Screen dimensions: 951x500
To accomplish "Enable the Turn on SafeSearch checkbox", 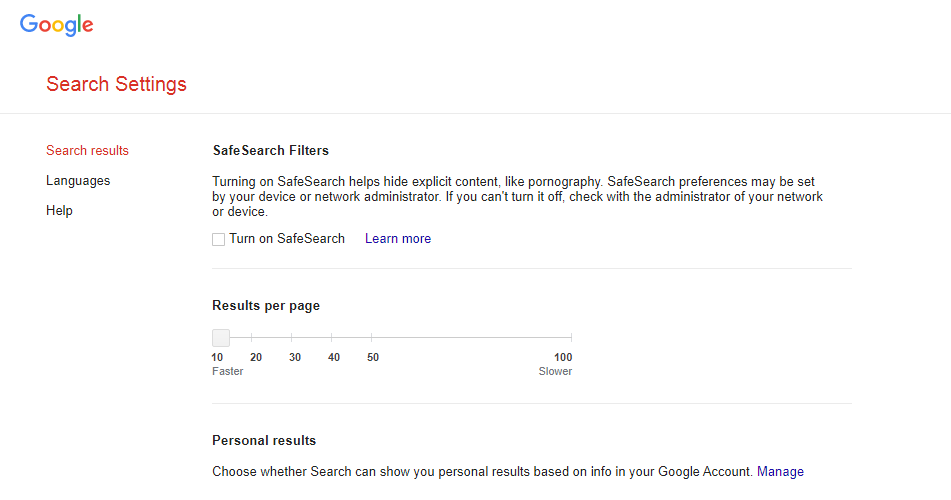I will point(218,239).
